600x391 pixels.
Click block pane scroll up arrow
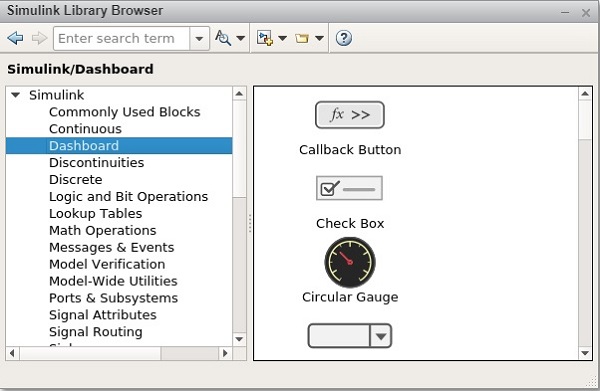pos(585,94)
